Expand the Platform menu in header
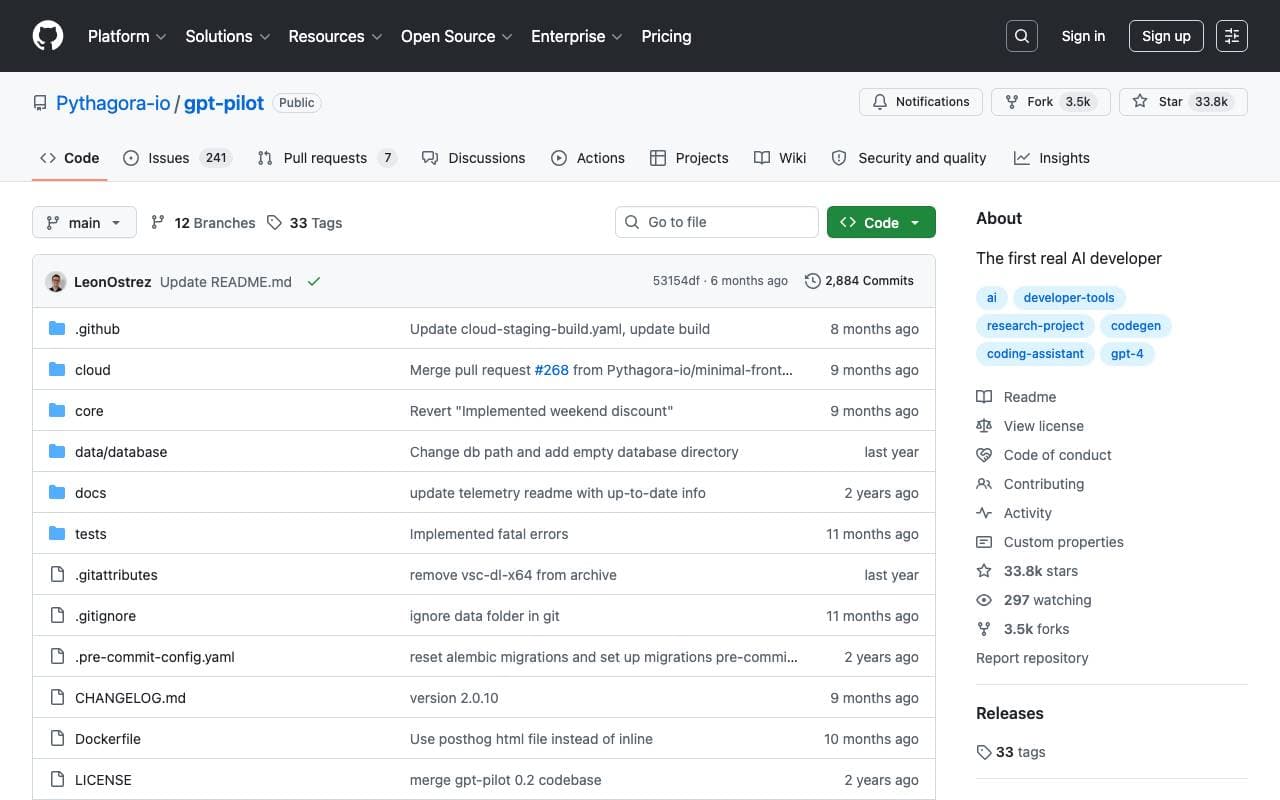Viewport: 1280px width, 800px height. (127, 36)
